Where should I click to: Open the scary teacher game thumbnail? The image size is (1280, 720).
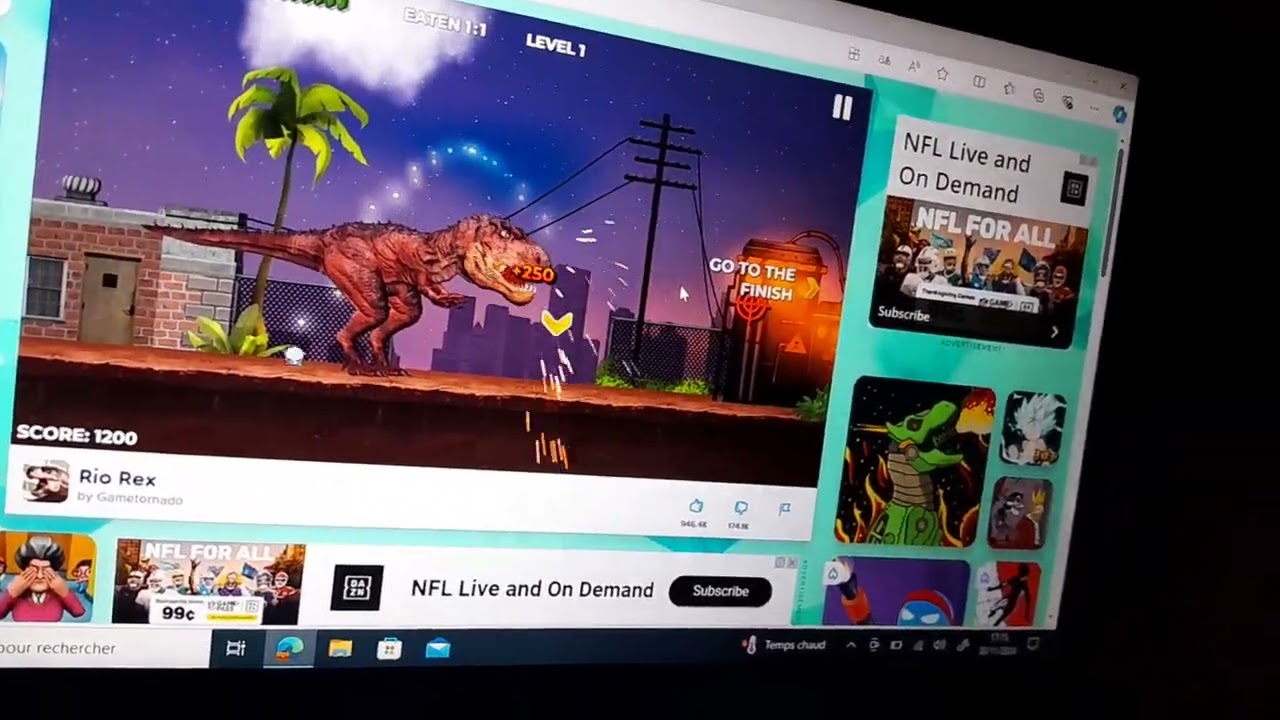46,578
